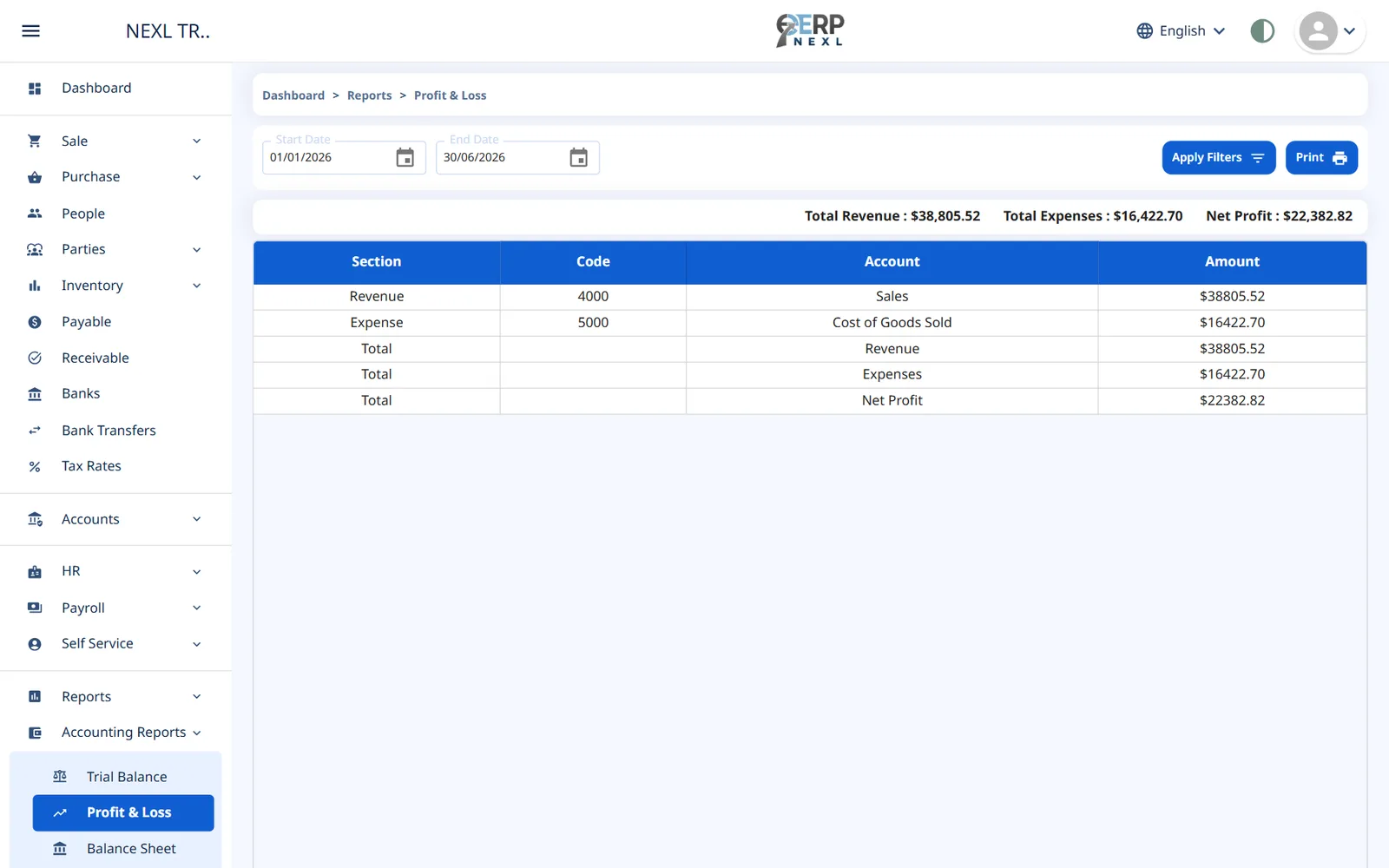Click the Dashboard grid icon

tap(35, 89)
